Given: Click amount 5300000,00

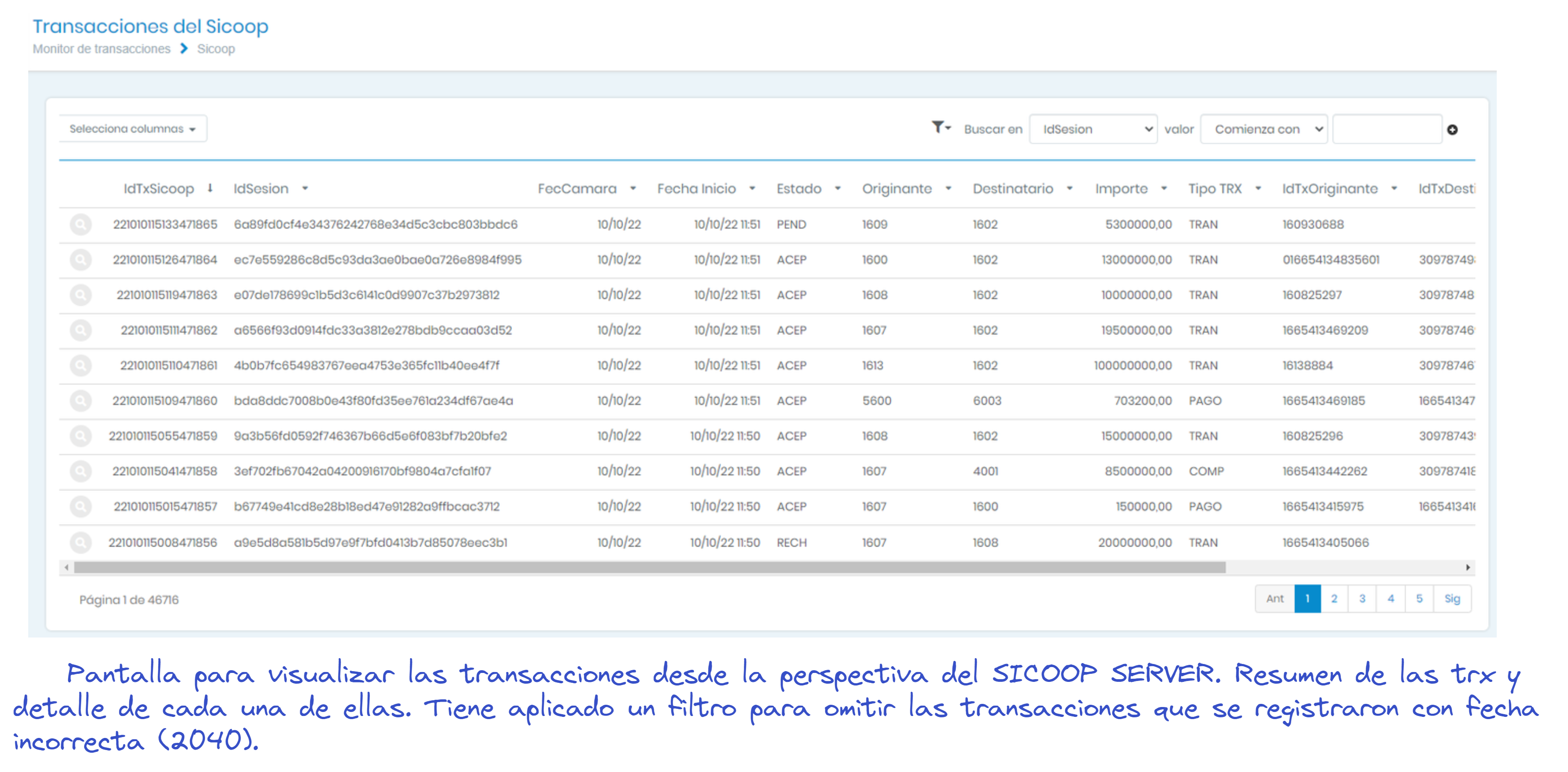Looking at the screenshot, I should (x=1138, y=225).
